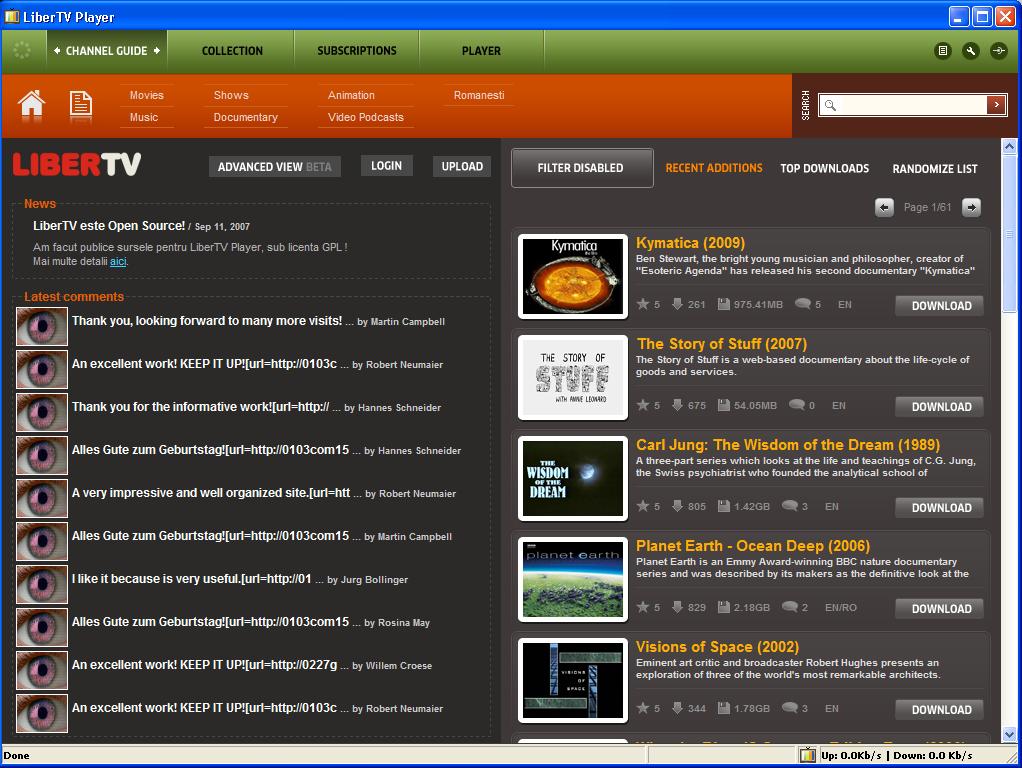Show Top Downloads list
The height and width of the screenshot is (768, 1022).
[825, 168]
